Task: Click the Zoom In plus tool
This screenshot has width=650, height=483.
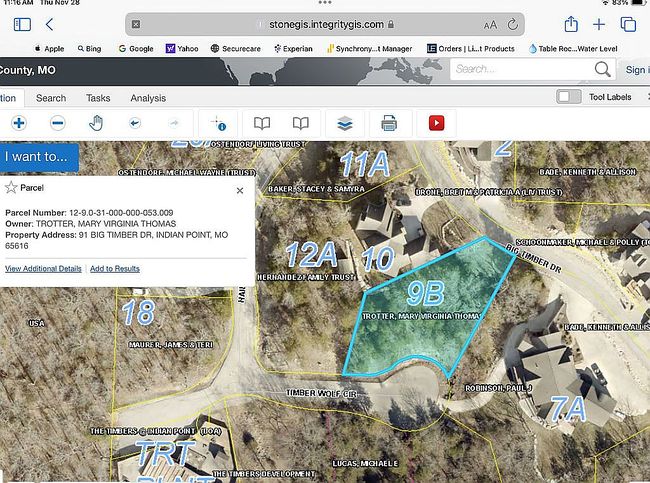Action: click(19, 123)
